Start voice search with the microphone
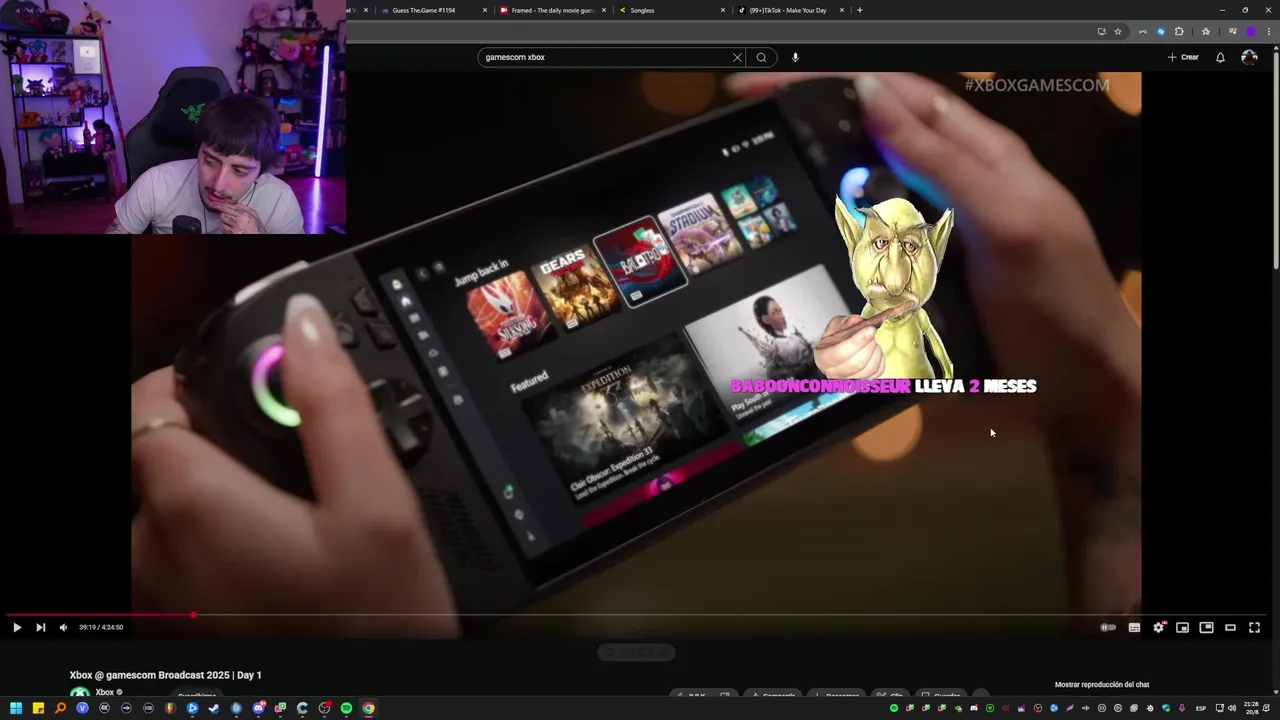1280x720 pixels. pyautogui.click(x=795, y=57)
